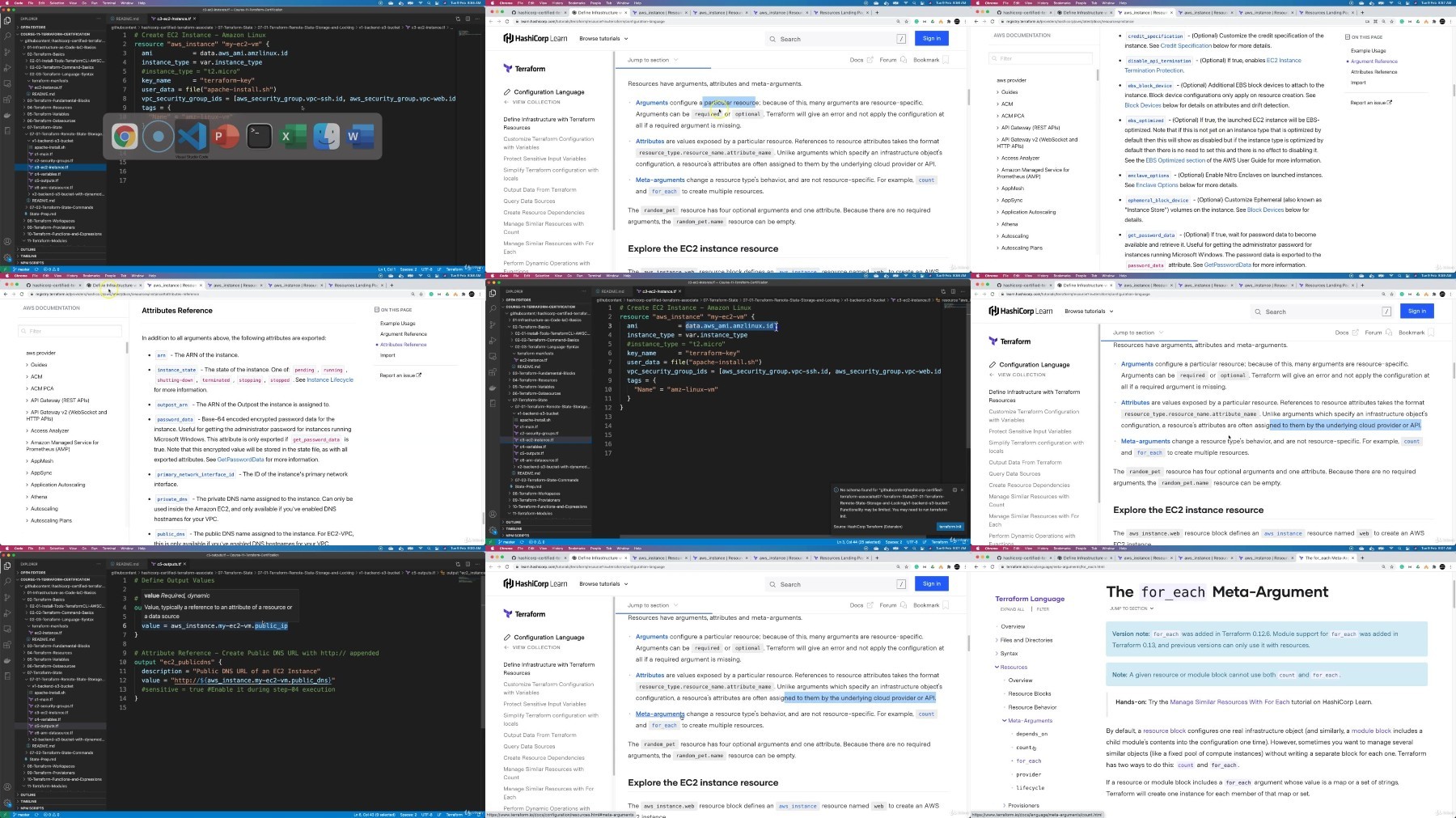Select Resources Landing tab in top-middle Chrome
Screen dimensions: 1456x818
842,13
